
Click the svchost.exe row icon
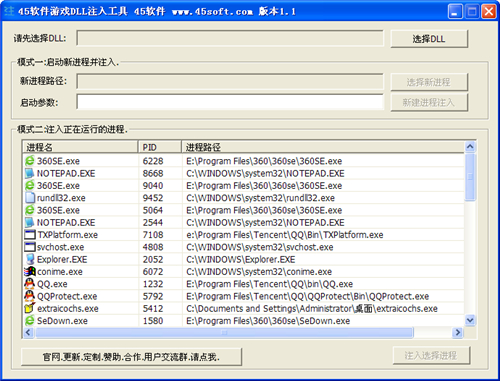pyautogui.click(x=29, y=247)
